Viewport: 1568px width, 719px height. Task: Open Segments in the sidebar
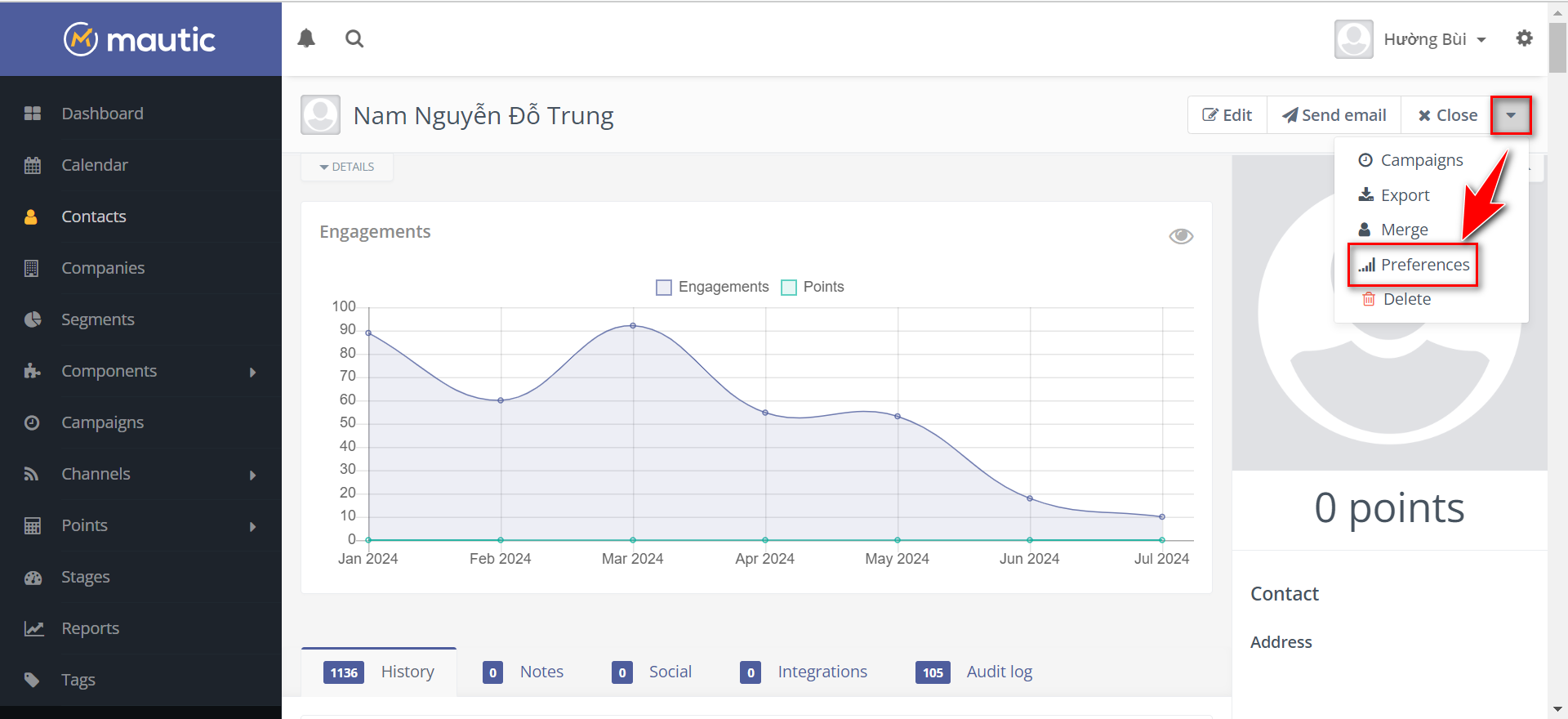point(98,319)
